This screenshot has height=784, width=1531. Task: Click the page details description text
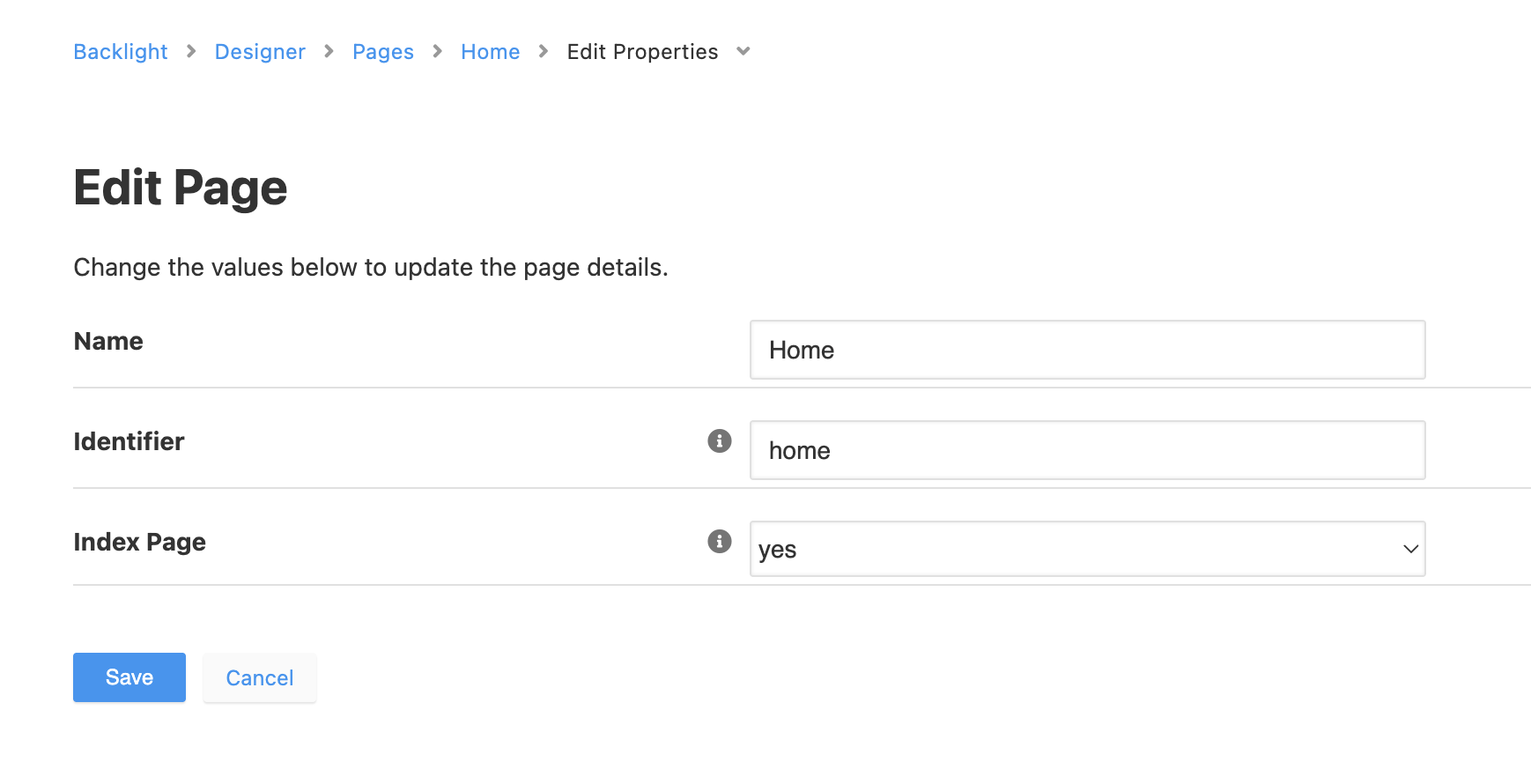pos(371,267)
